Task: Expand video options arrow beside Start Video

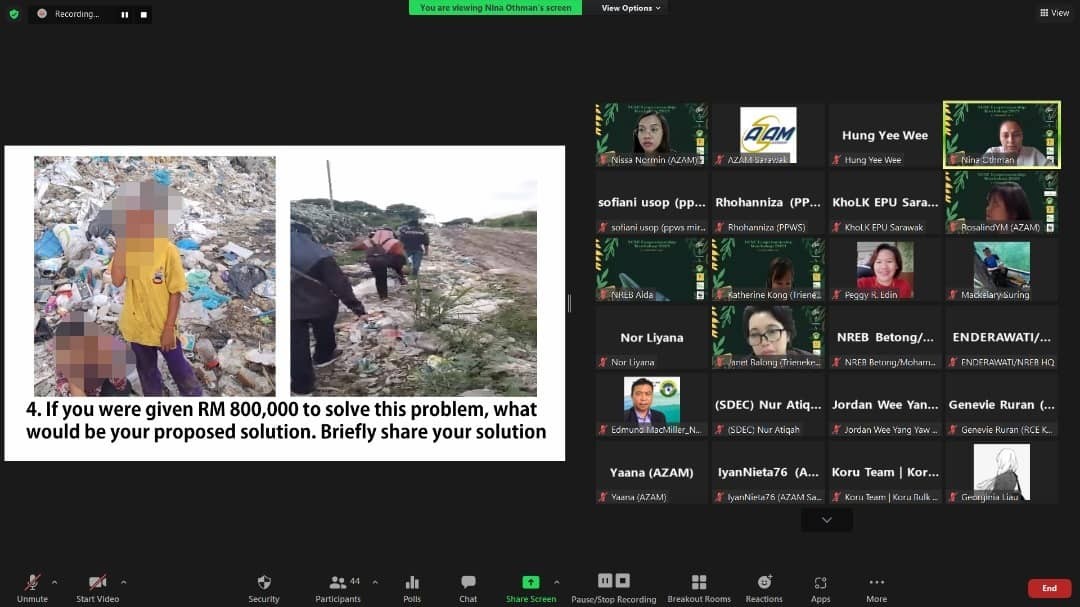Action: [124, 582]
